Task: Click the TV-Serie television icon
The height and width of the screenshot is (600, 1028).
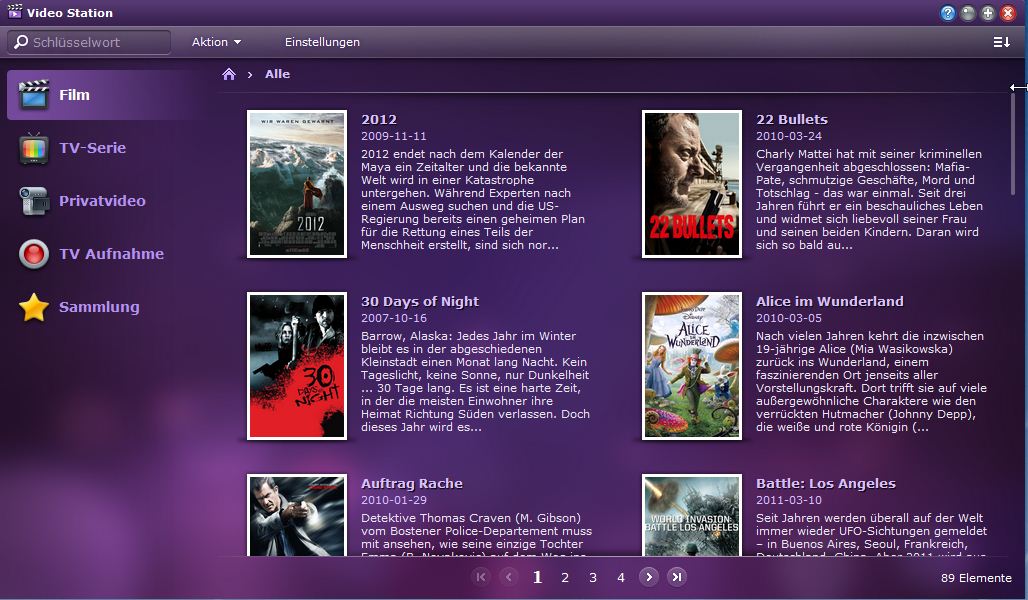Action: (x=33, y=148)
